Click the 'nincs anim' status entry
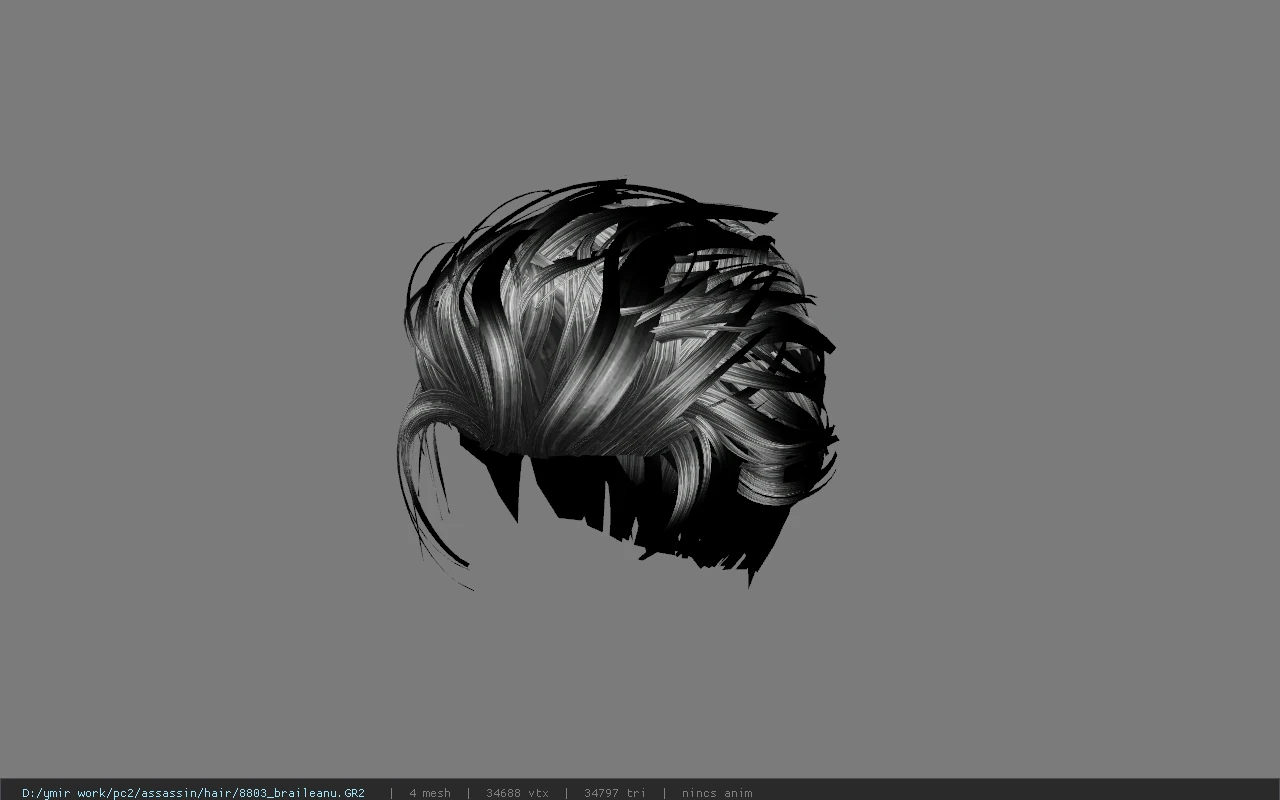 pos(717,793)
